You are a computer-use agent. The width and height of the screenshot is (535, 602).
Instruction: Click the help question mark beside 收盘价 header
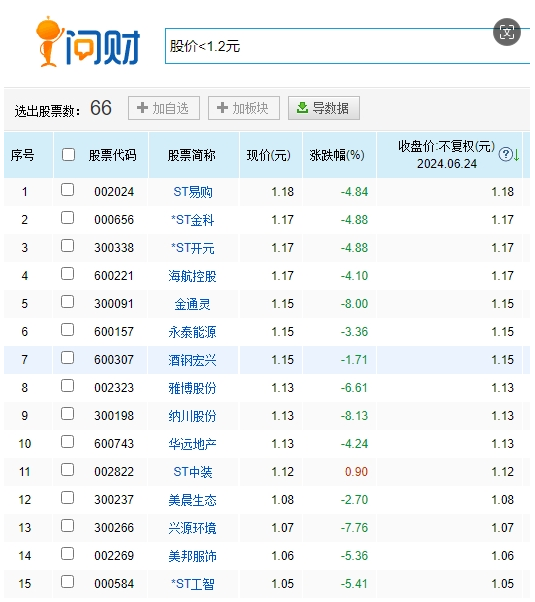(x=505, y=154)
